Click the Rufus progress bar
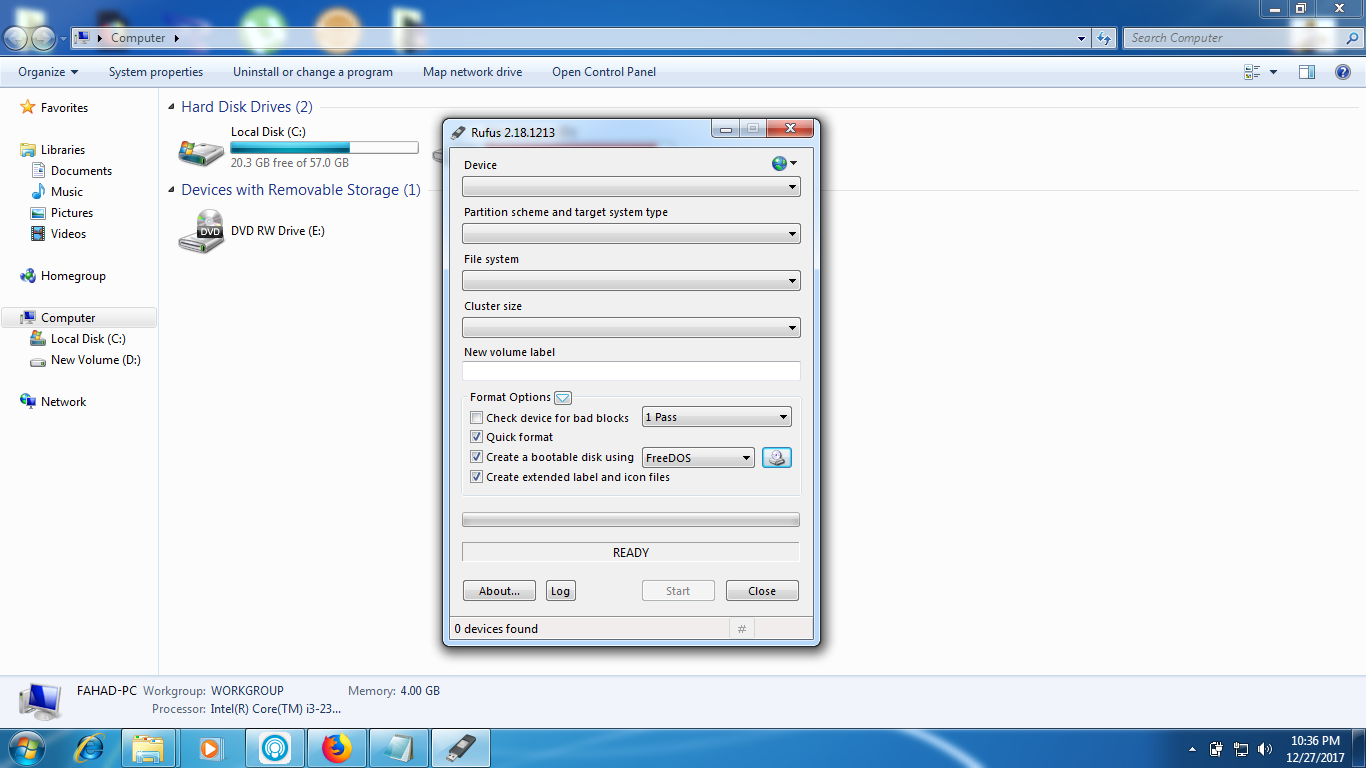1366x768 pixels. [x=631, y=520]
